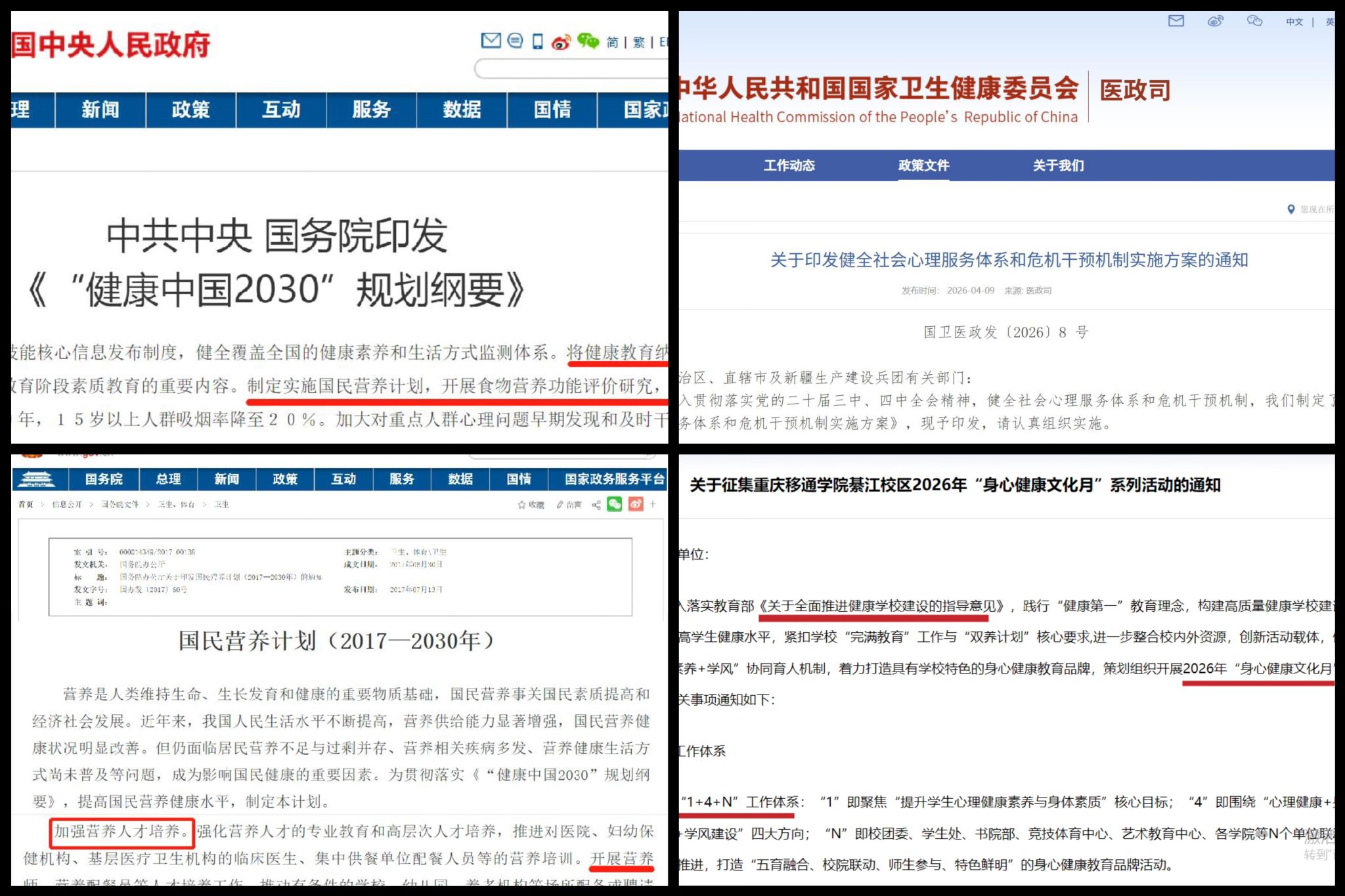Click the envelope icon on the 国家卫生健康委员会 page
1345x896 pixels.
click(1176, 21)
